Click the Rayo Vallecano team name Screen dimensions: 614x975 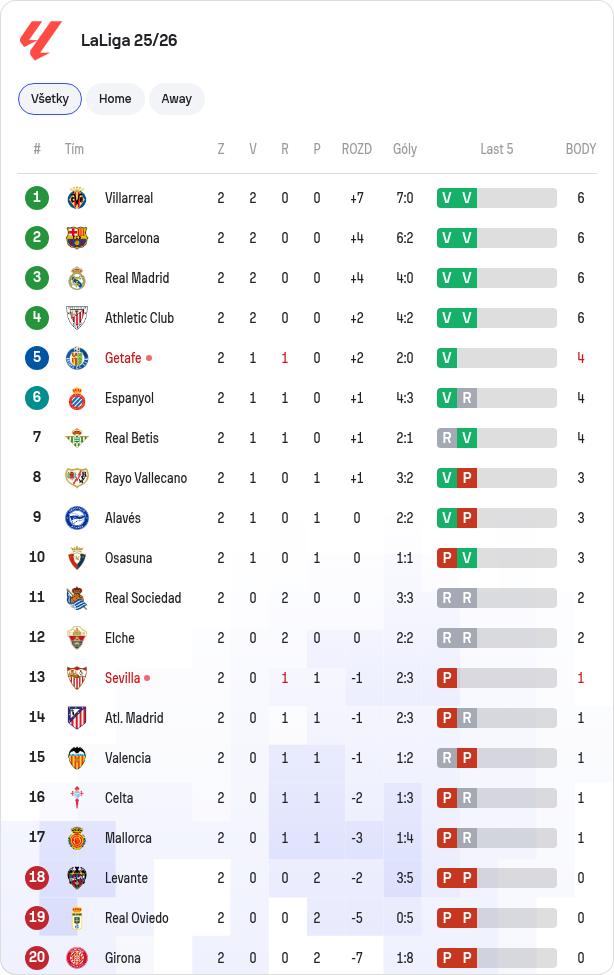pos(146,478)
